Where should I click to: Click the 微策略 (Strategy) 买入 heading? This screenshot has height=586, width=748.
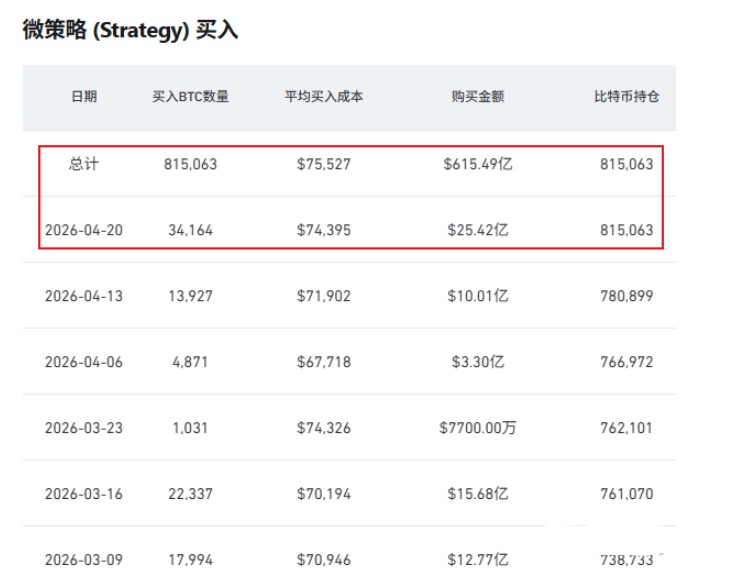click(x=130, y=31)
